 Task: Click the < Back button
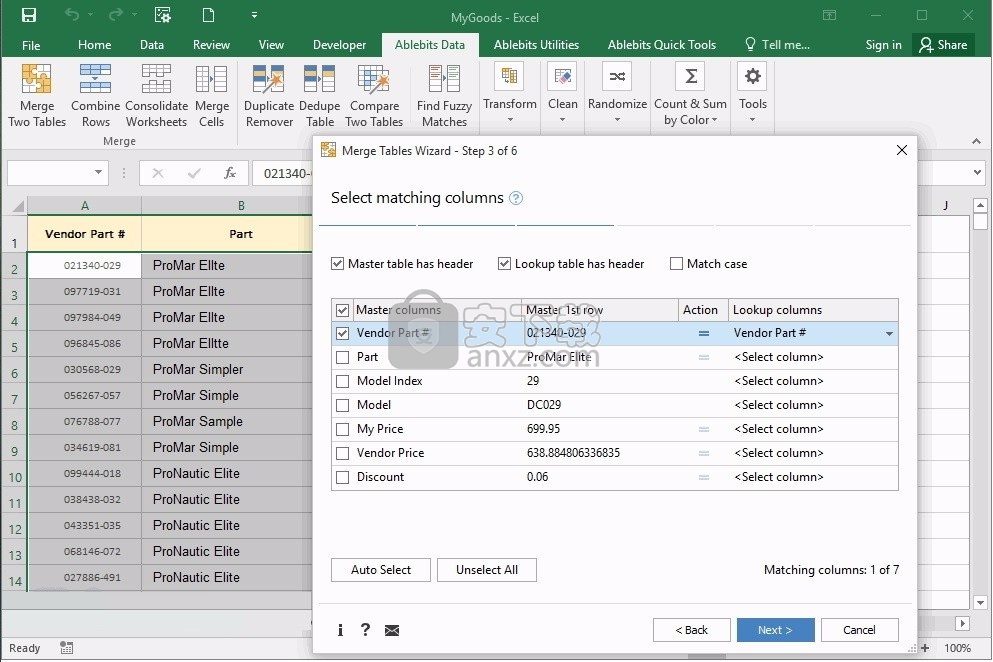point(692,630)
